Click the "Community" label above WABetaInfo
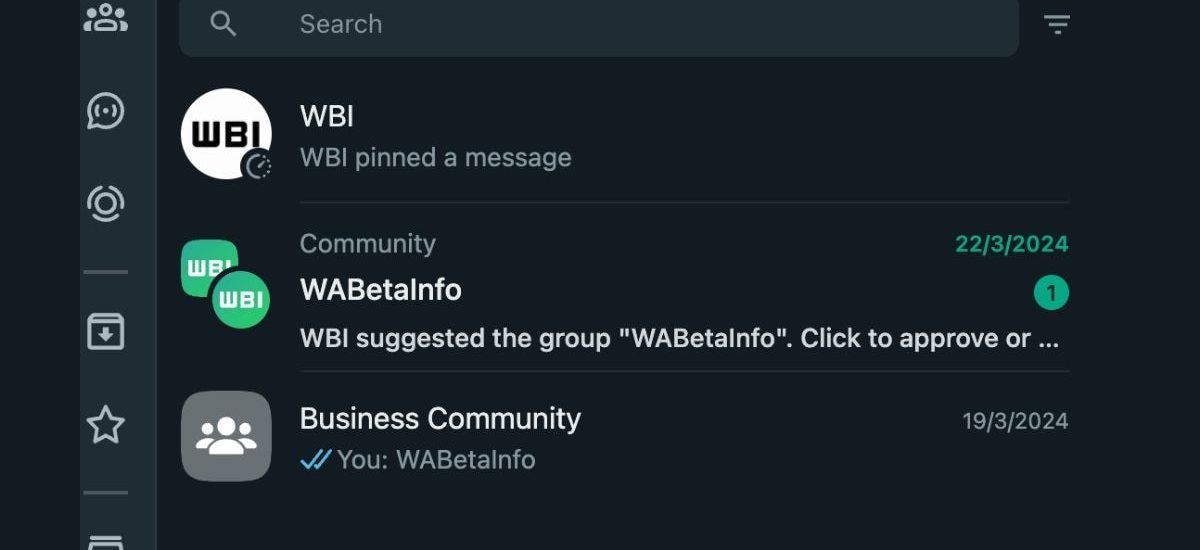 pyautogui.click(x=367, y=244)
